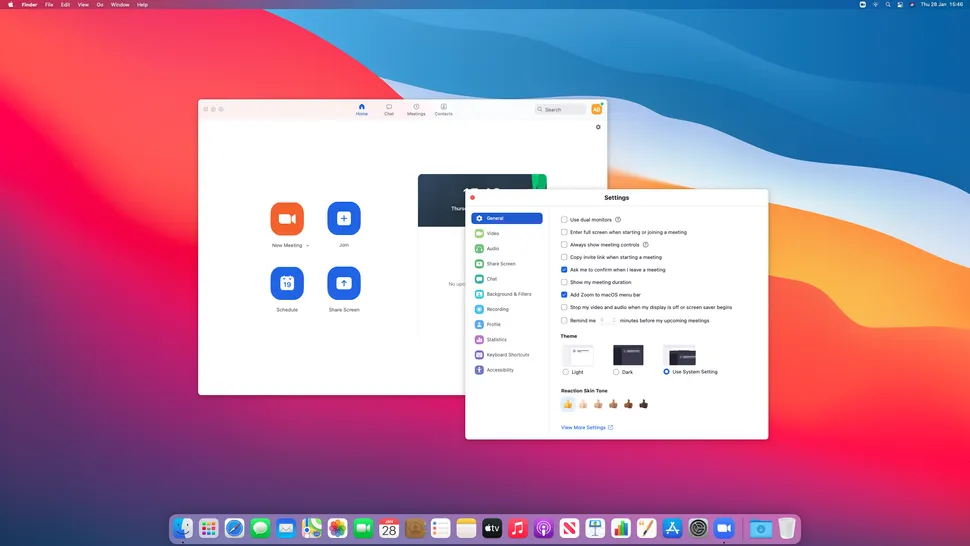Uncheck Add Zoom to macOS menu bar

pyautogui.click(x=564, y=295)
